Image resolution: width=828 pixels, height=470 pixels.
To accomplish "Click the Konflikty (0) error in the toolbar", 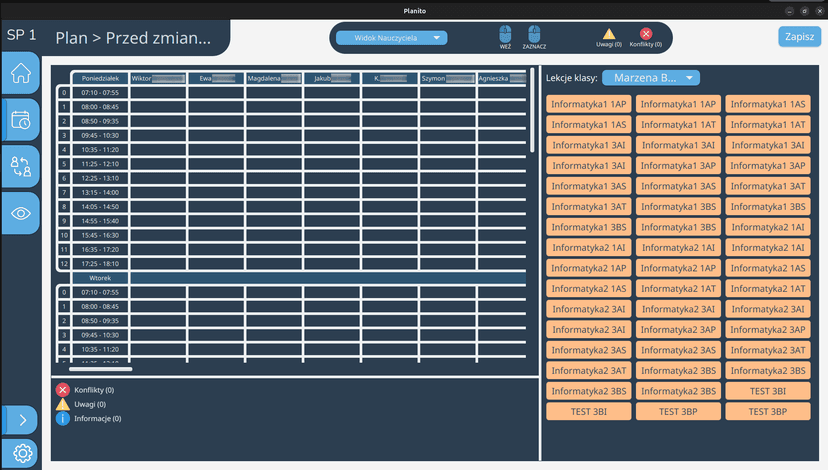I will coord(645,38).
